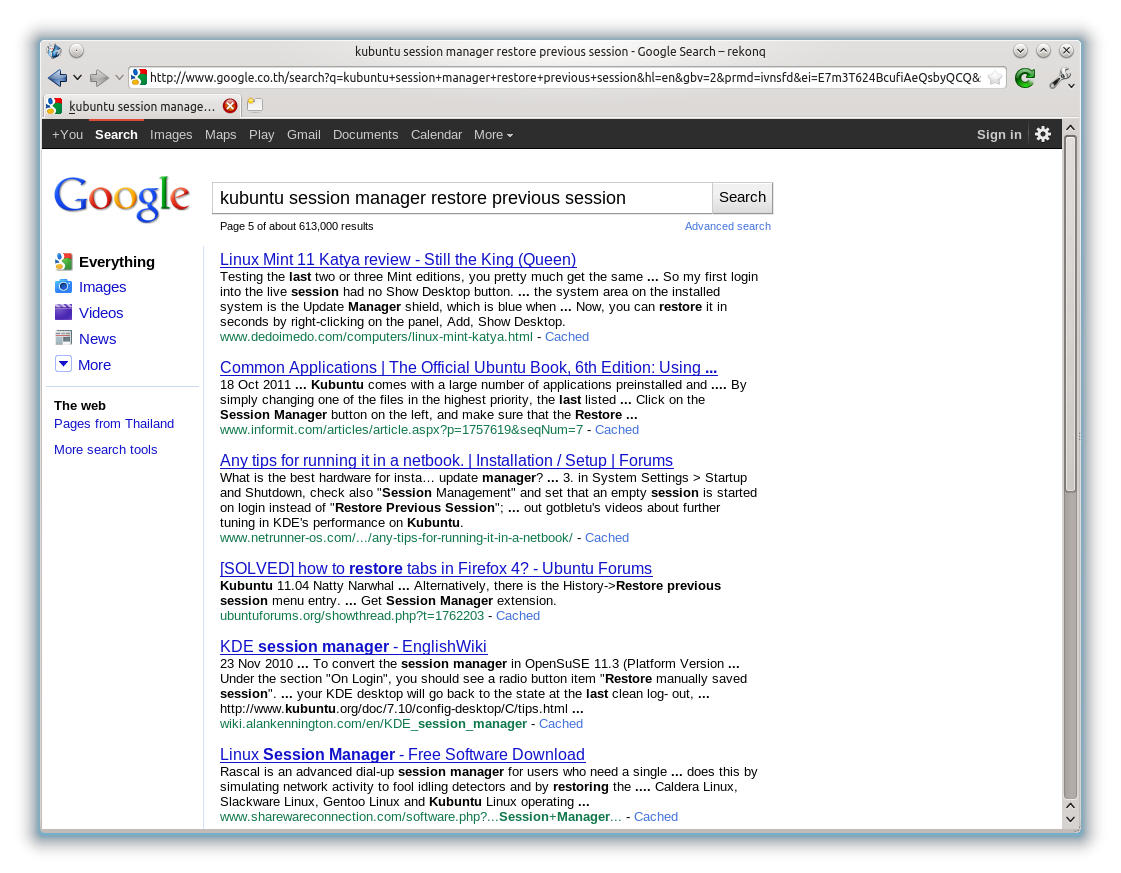
Task: Click the Search button
Action: pos(742,198)
